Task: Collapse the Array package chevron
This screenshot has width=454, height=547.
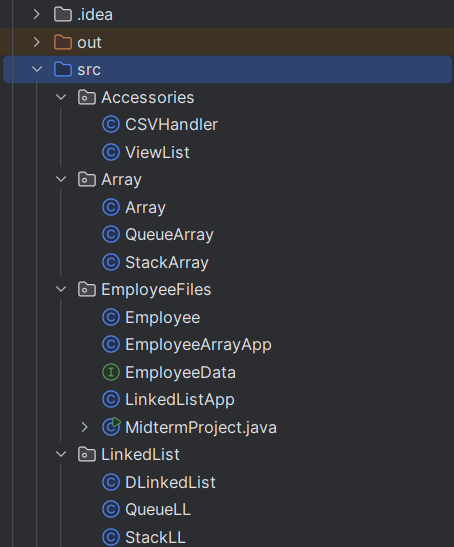Action: click(x=61, y=179)
